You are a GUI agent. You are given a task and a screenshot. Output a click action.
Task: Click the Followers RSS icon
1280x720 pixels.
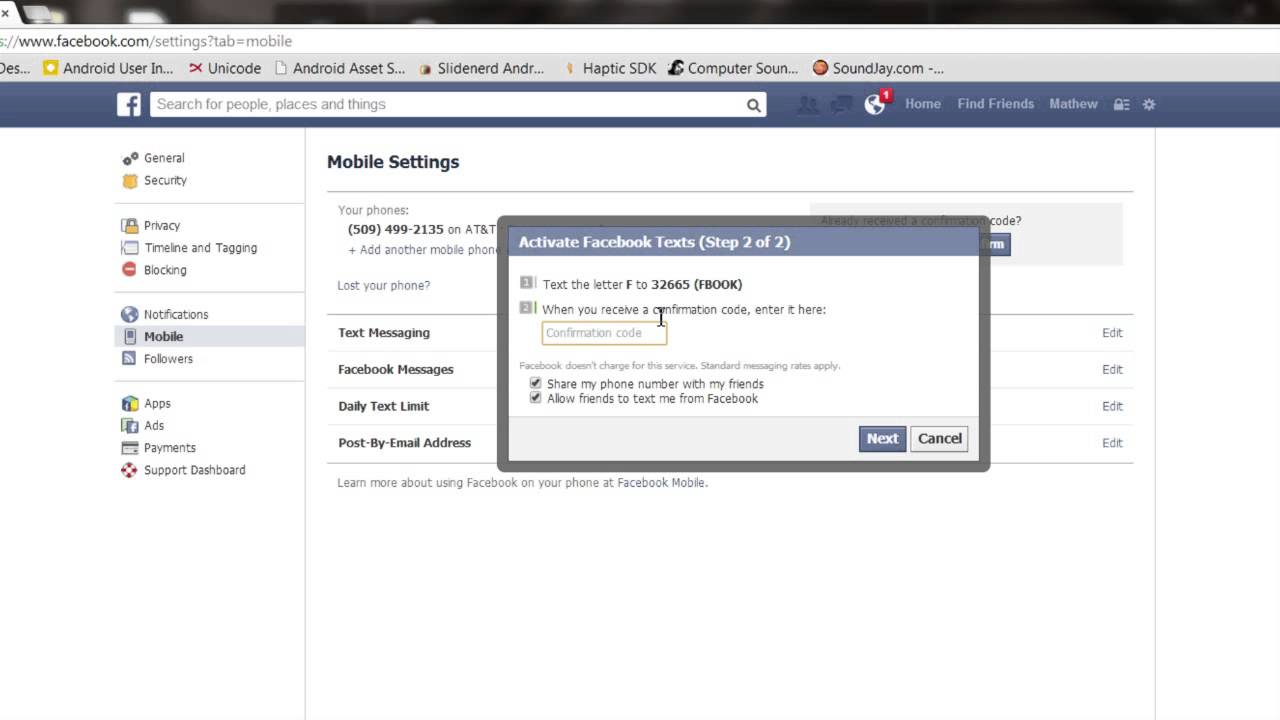tap(130, 359)
